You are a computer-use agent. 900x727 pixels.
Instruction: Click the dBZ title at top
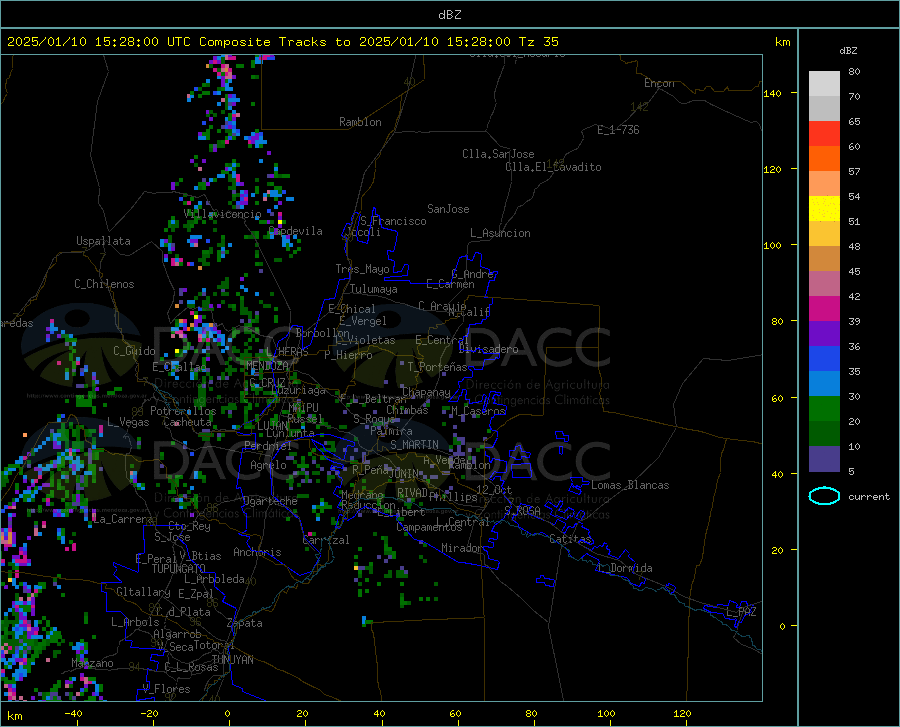click(449, 15)
